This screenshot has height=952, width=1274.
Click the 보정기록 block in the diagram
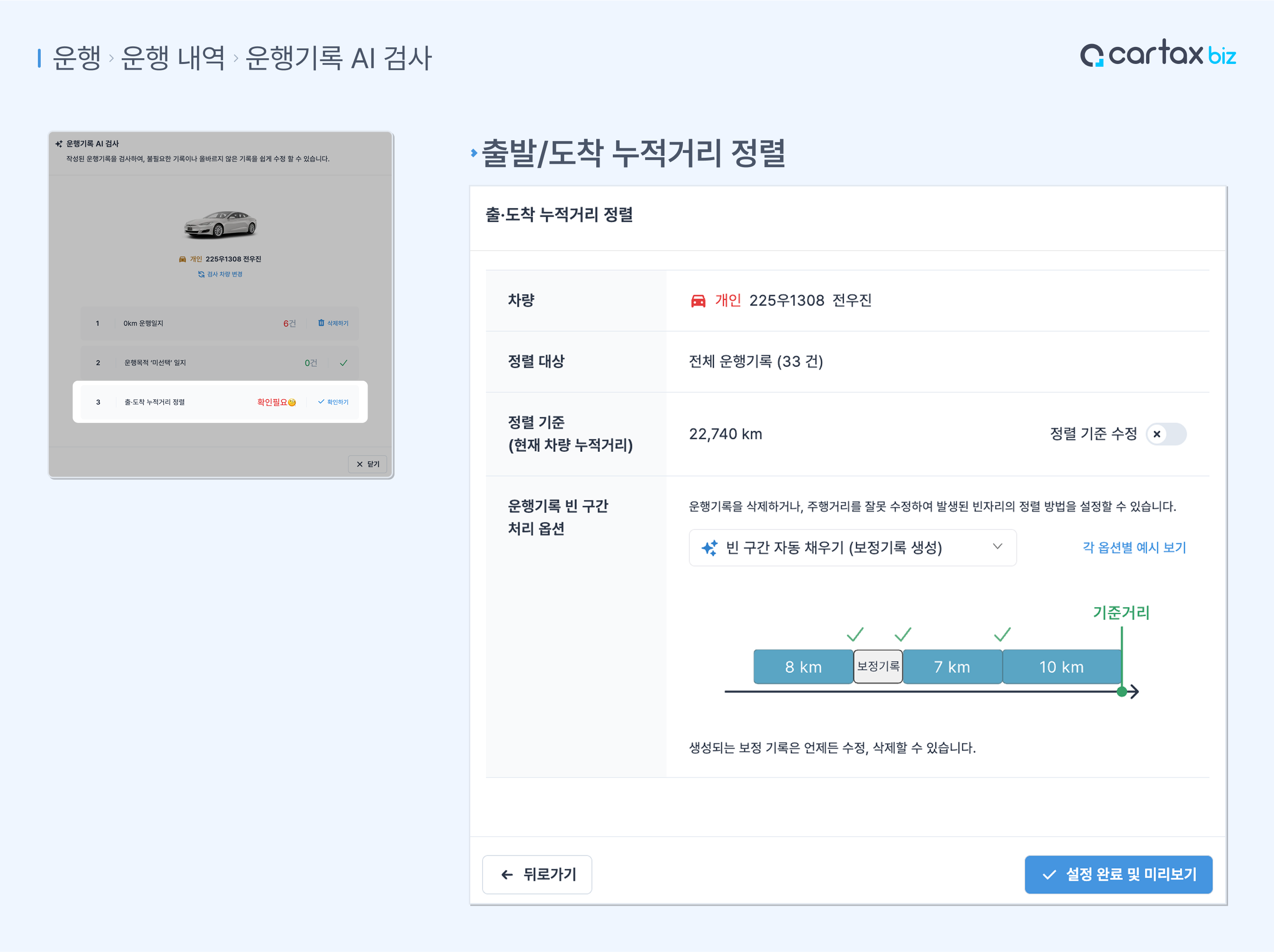tap(877, 666)
